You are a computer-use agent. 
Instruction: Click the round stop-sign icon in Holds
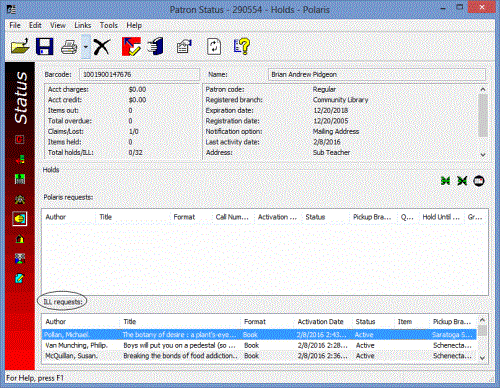pyautogui.click(x=479, y=181)
